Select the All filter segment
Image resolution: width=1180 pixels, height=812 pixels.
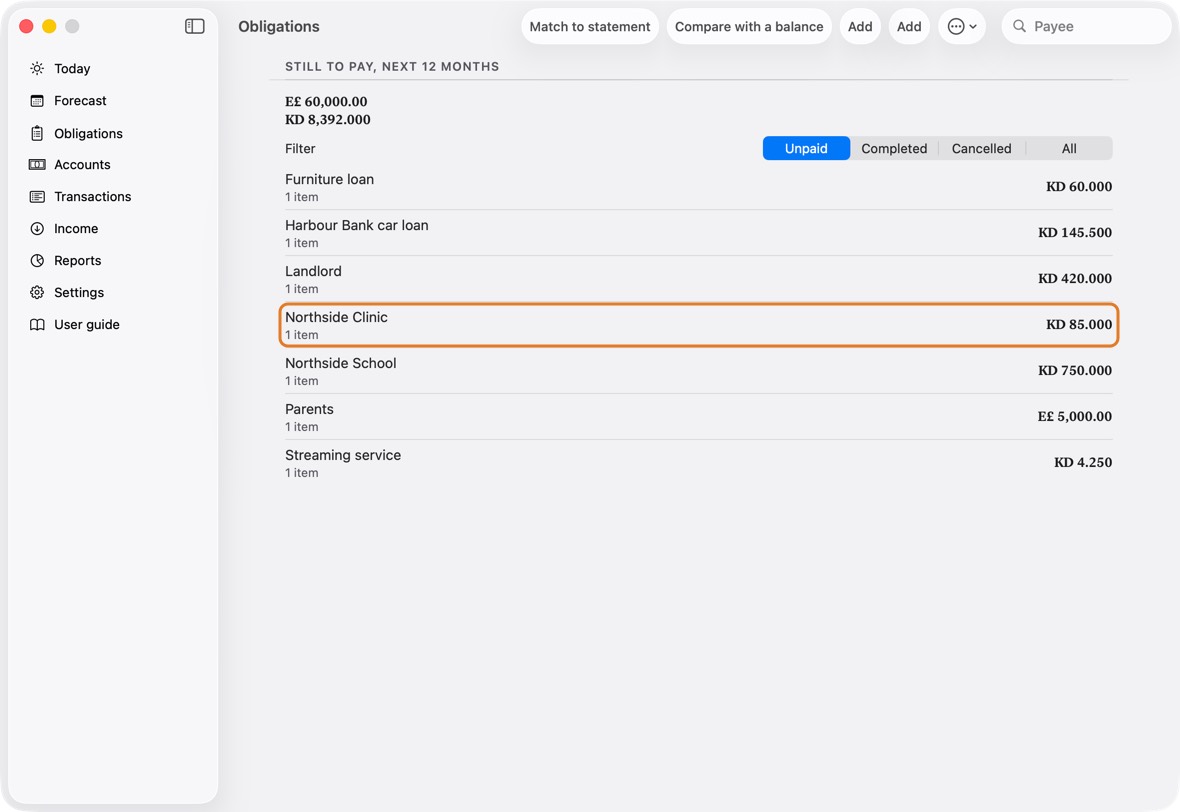[x=1069, y=148]
